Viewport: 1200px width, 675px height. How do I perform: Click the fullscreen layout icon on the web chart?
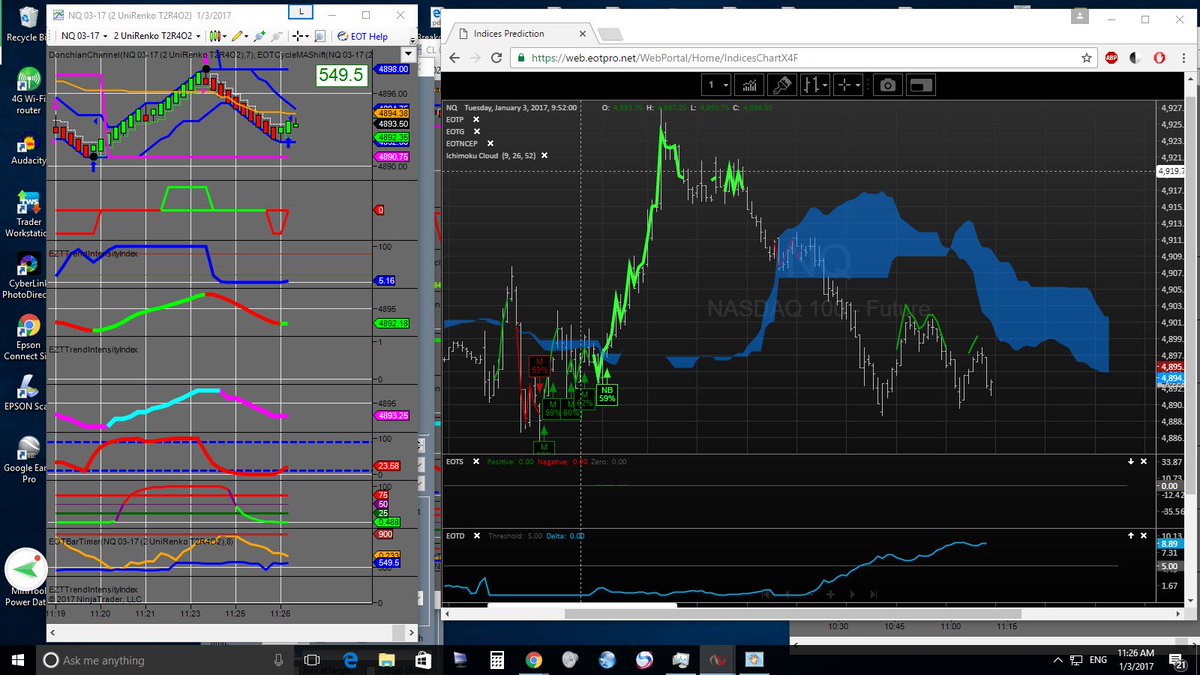point(920,85)
